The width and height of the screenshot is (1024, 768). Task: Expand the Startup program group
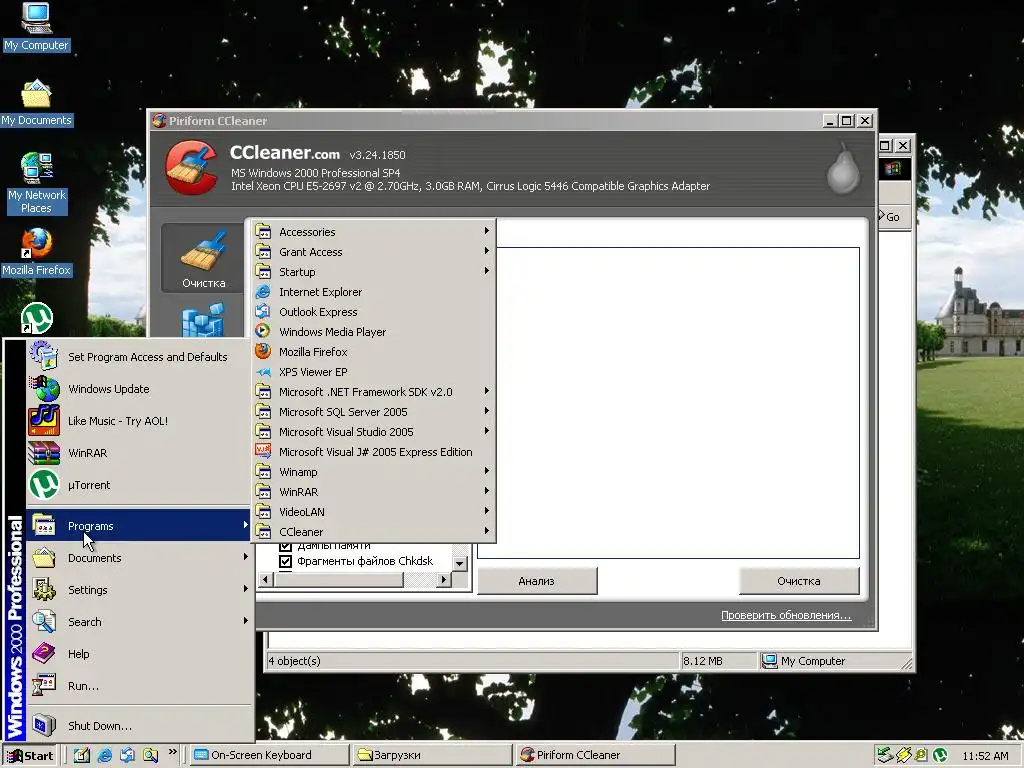point(373,272)
